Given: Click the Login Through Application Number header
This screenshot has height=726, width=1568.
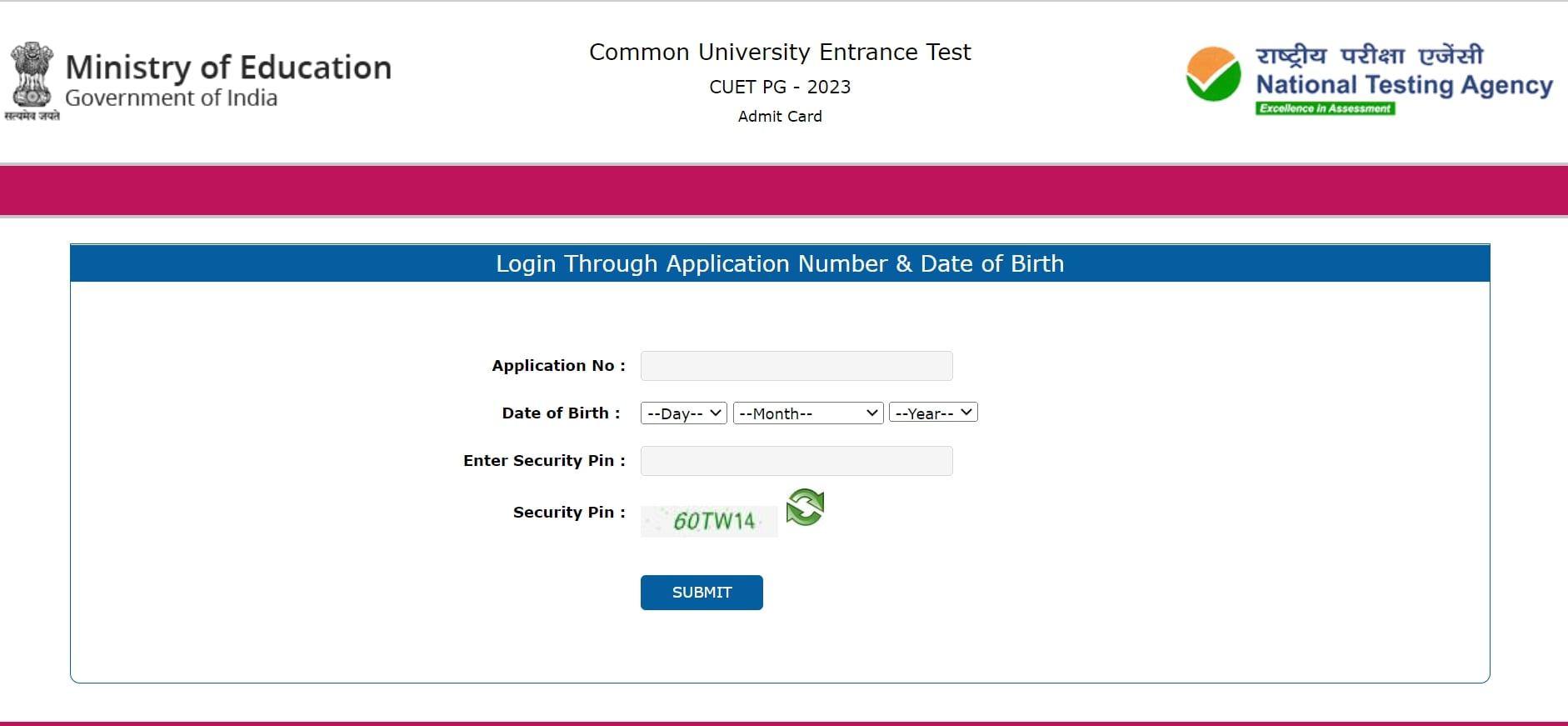Looking at the screenshot, I should pos(780,263).
